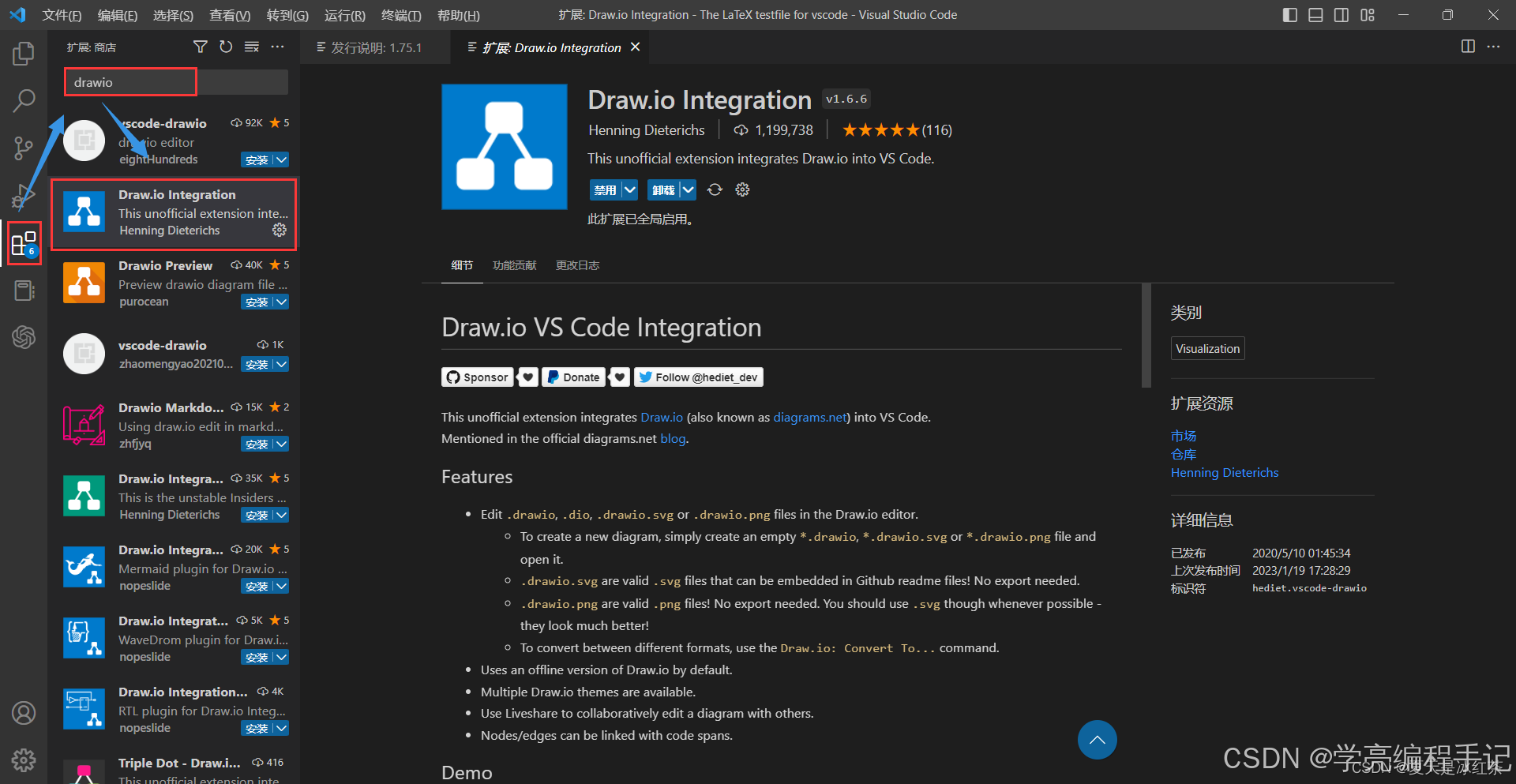1516x784 pixels.
Task: Click Henning Dieterichs publisher name in header
Action: [647, 130]
